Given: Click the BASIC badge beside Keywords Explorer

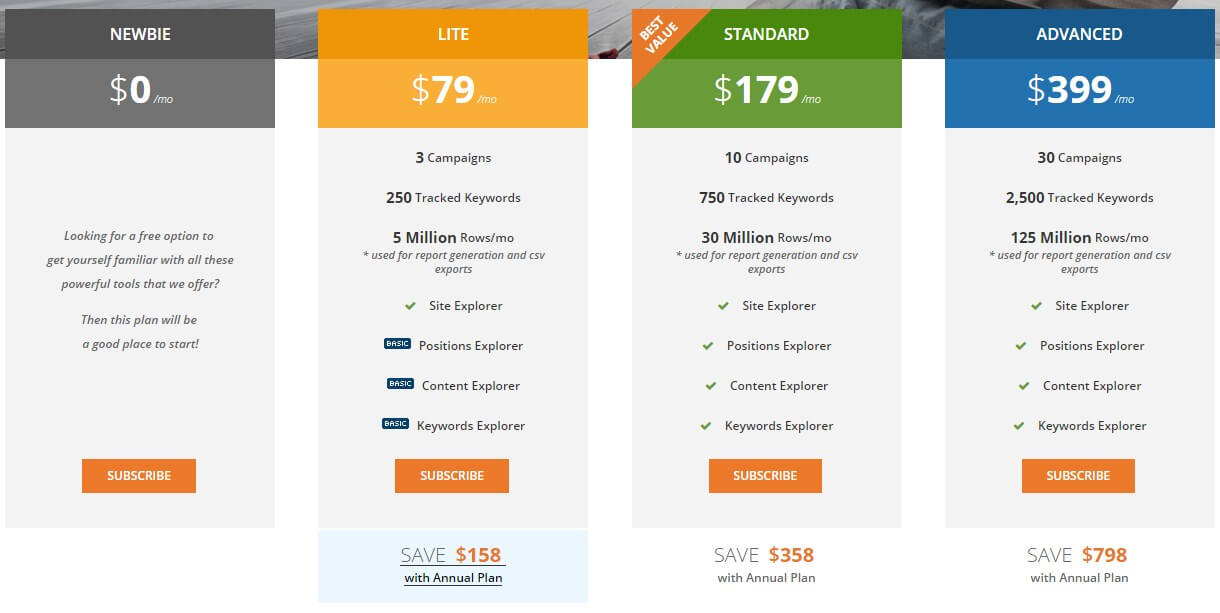Looking at the screenshot, I should pyautogui.click(x=395, y=424).
